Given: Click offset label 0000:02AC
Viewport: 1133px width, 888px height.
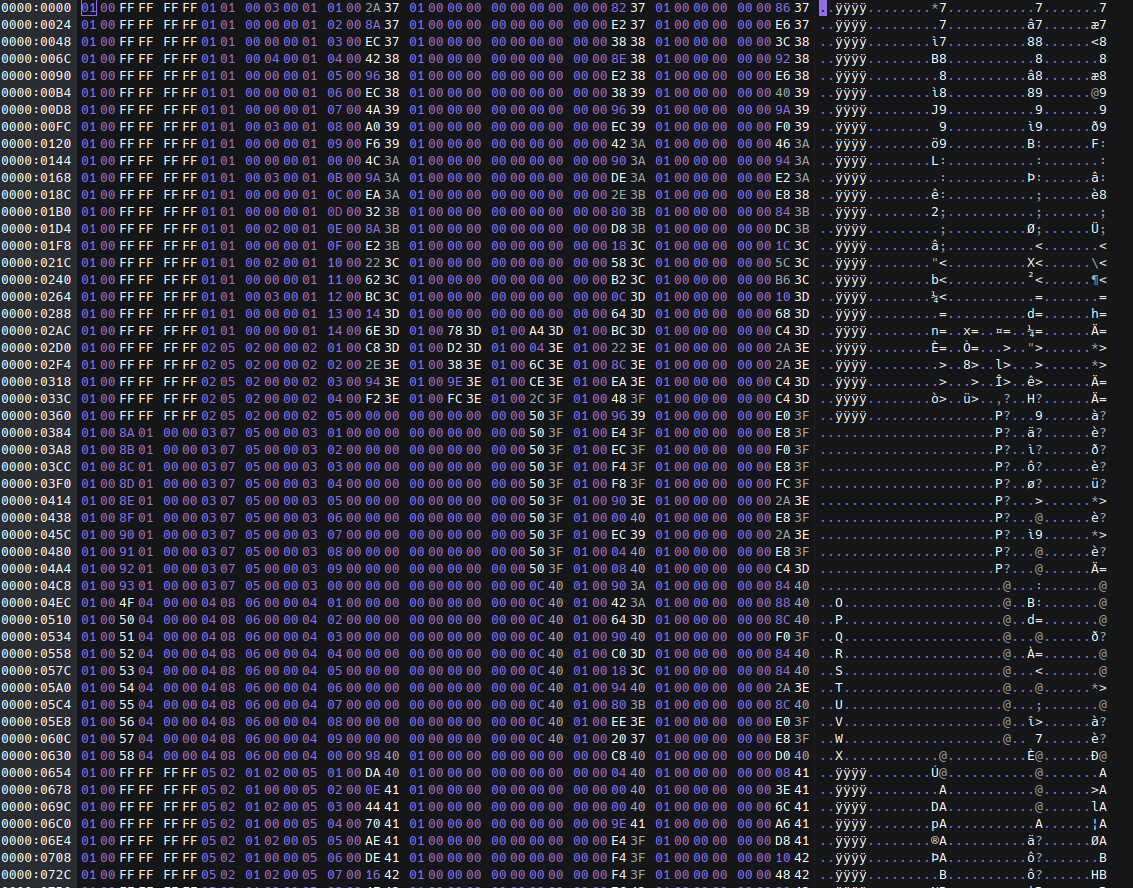Looking at the screenshot, I should click(36, 331).
